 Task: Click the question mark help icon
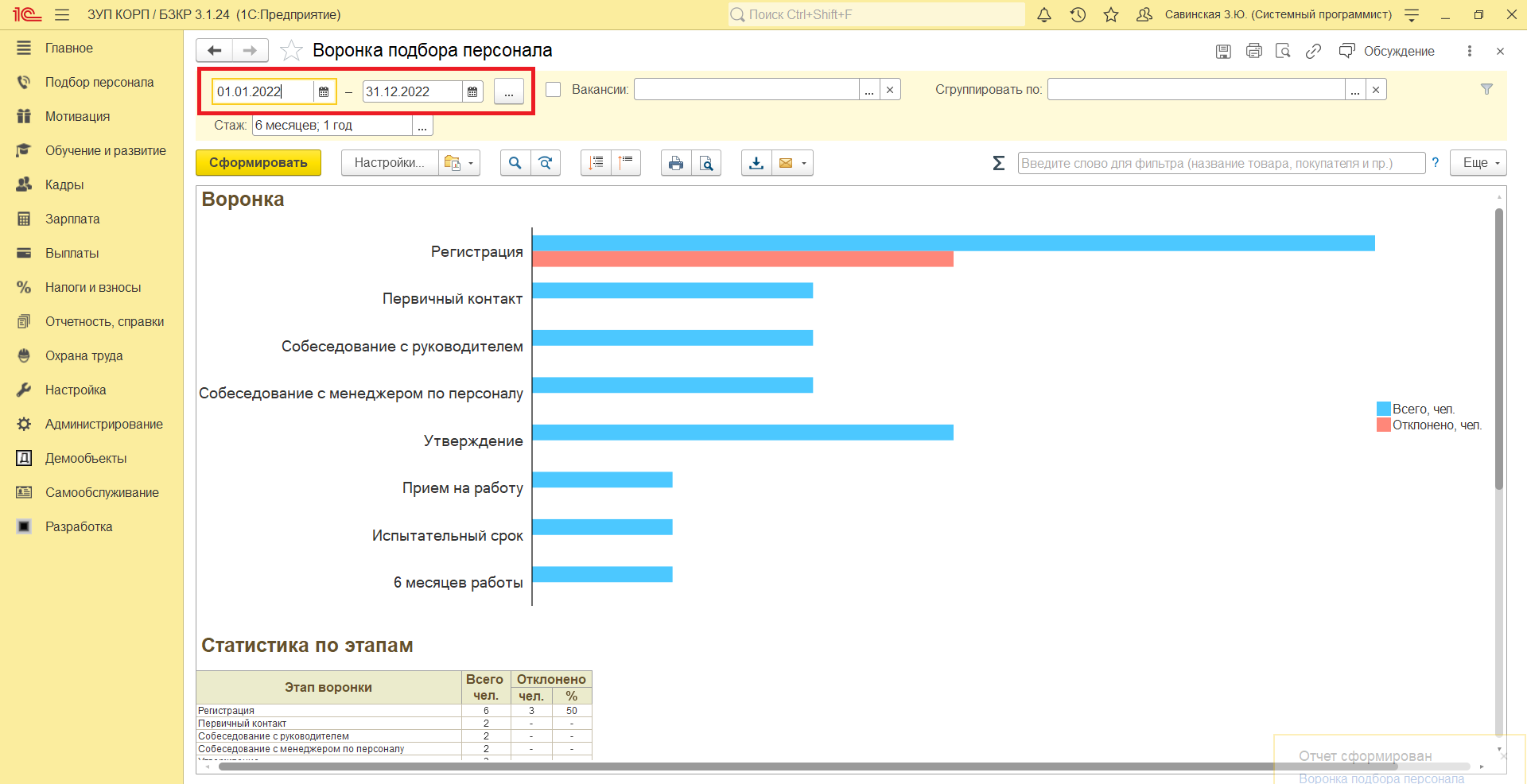[x=1436, y=163]
